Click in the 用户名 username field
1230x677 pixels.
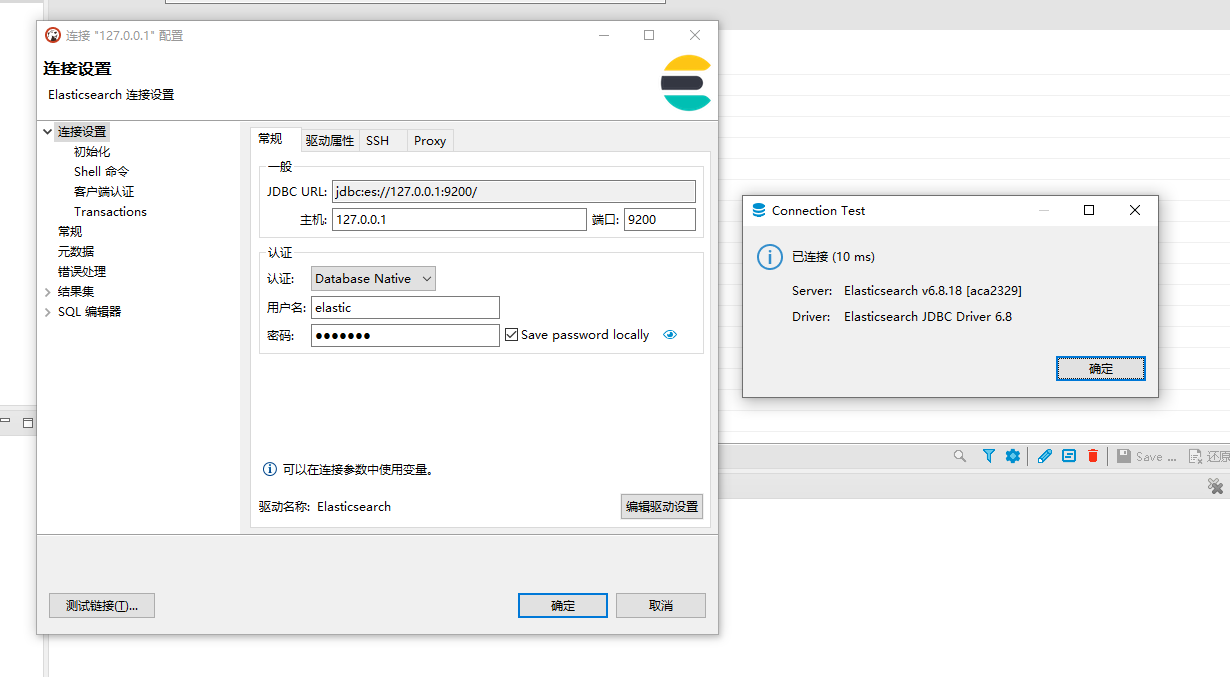405,307
